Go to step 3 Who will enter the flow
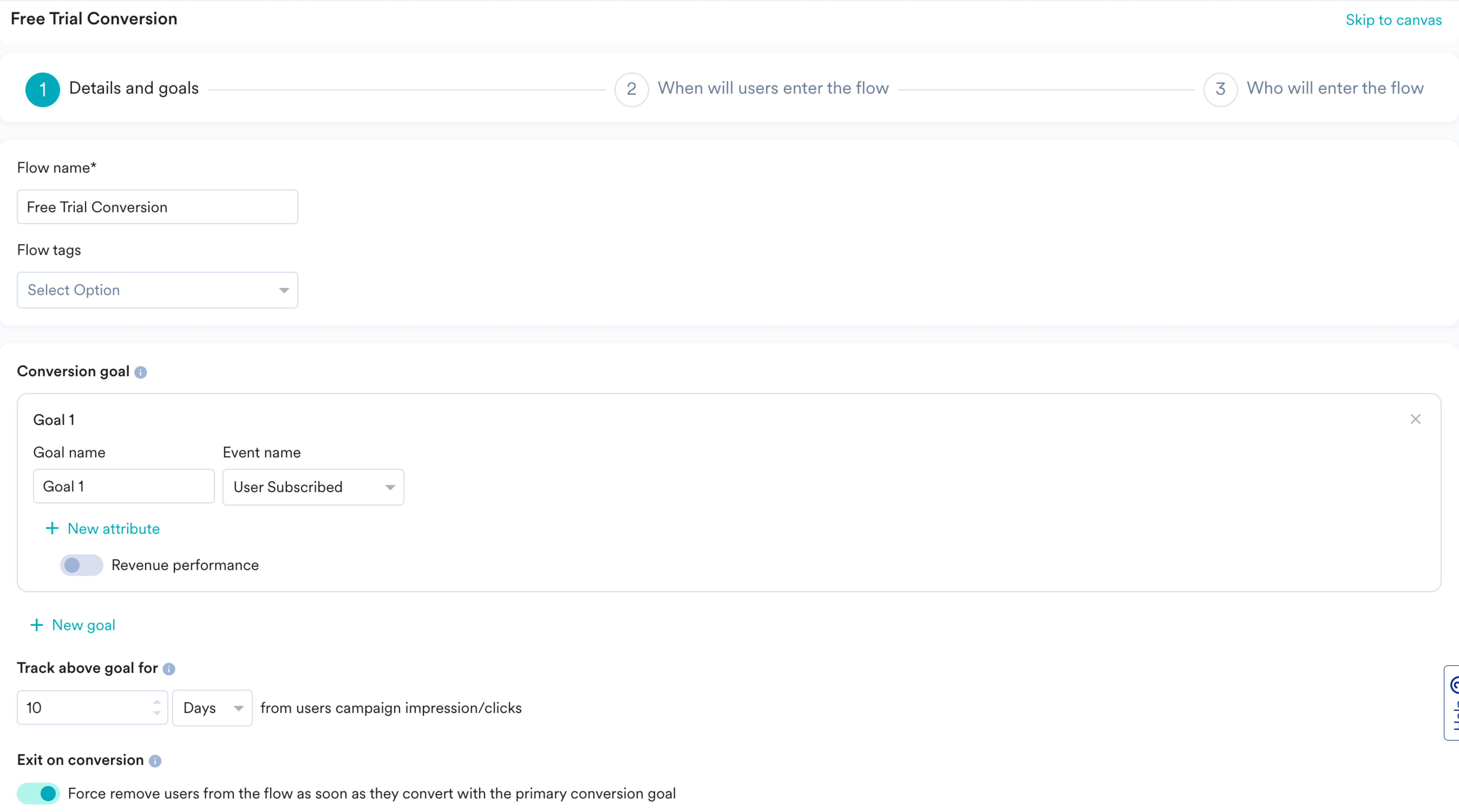1459x812 pixels. [x=1334, y=88]
